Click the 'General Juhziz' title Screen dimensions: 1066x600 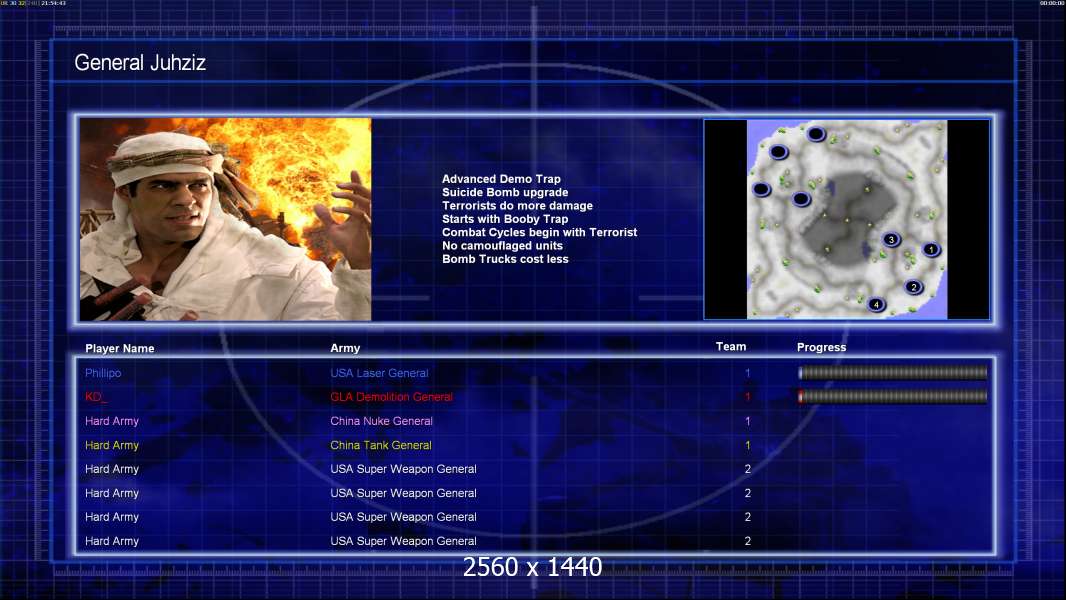[x=140, y=63]
